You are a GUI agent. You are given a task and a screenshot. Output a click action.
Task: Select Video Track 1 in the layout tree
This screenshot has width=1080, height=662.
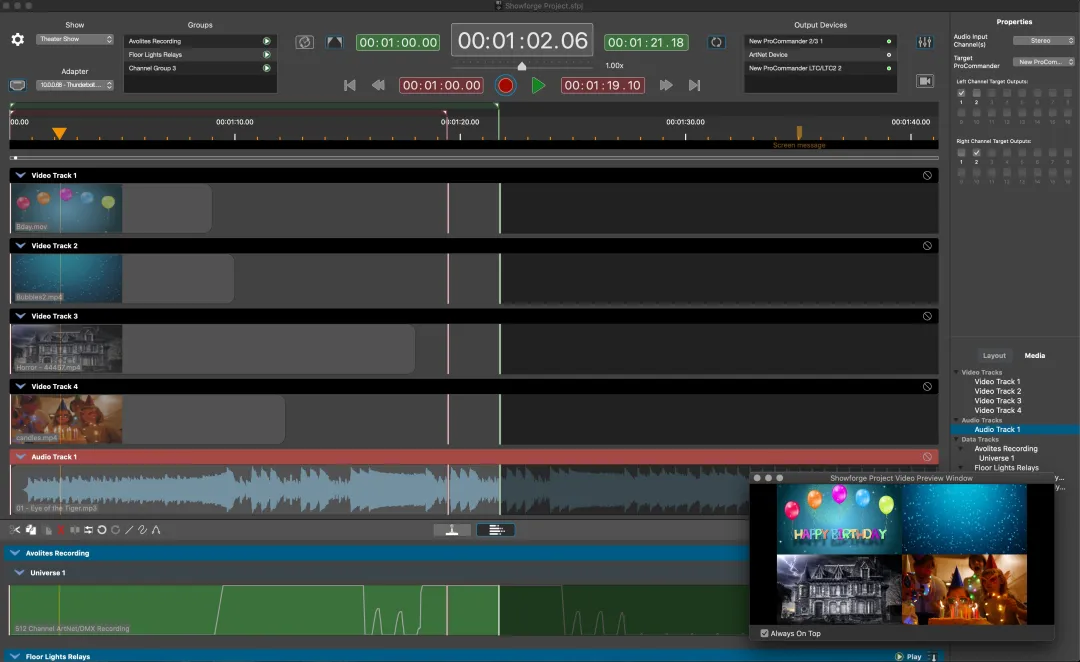click(997, 382)
